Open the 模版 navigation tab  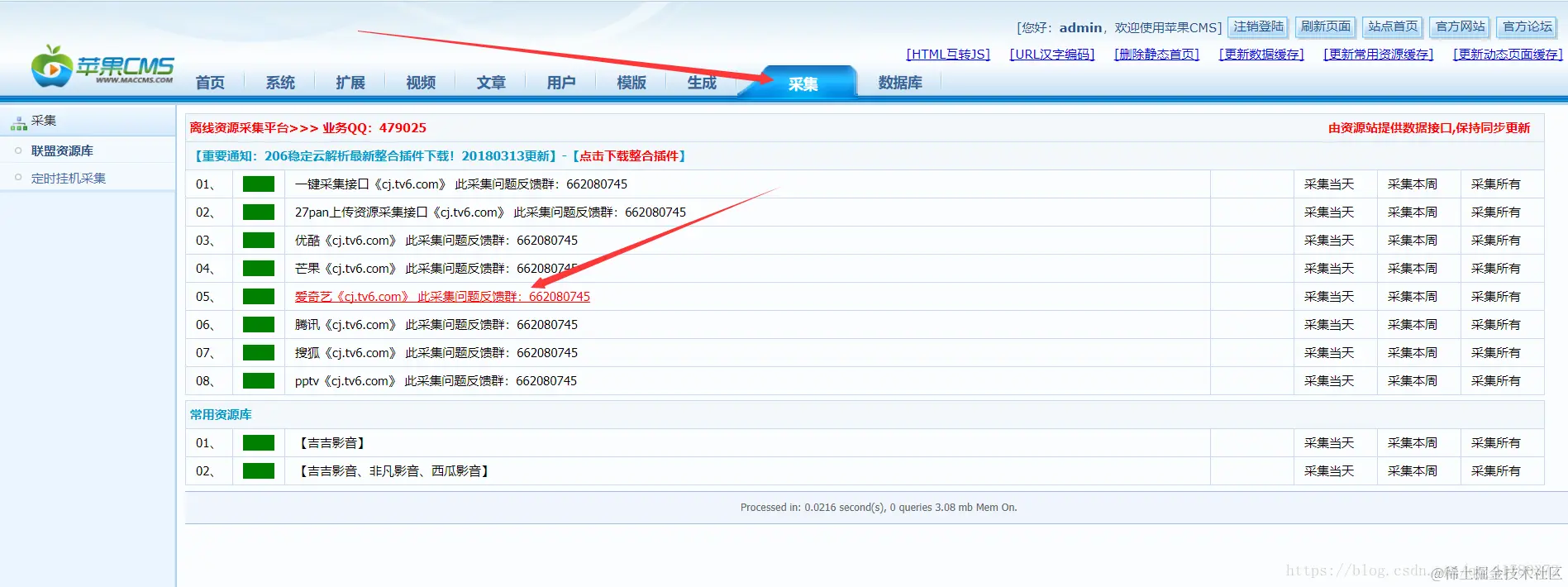(631, 83)
